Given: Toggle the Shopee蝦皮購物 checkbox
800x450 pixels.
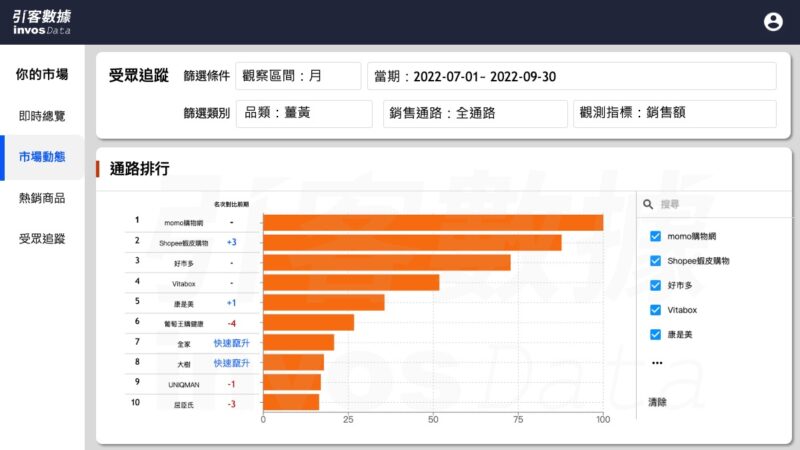Looking at the screenshot, I should (x=656, y=260).
